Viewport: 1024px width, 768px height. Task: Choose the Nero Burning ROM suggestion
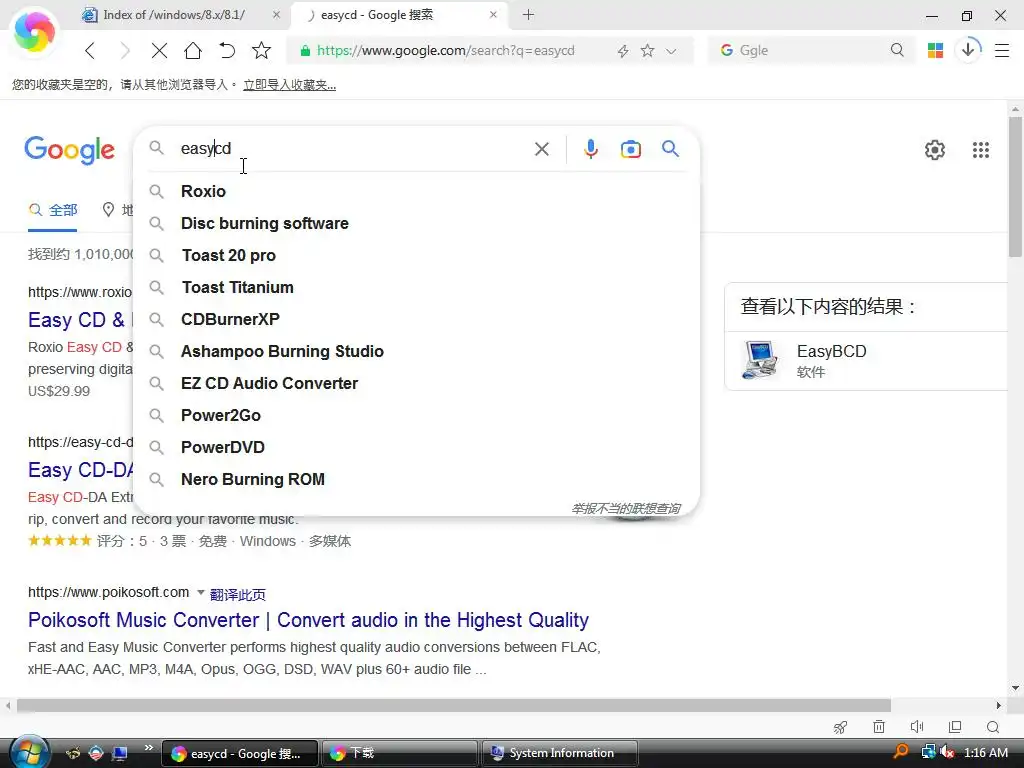coord(417,479)
